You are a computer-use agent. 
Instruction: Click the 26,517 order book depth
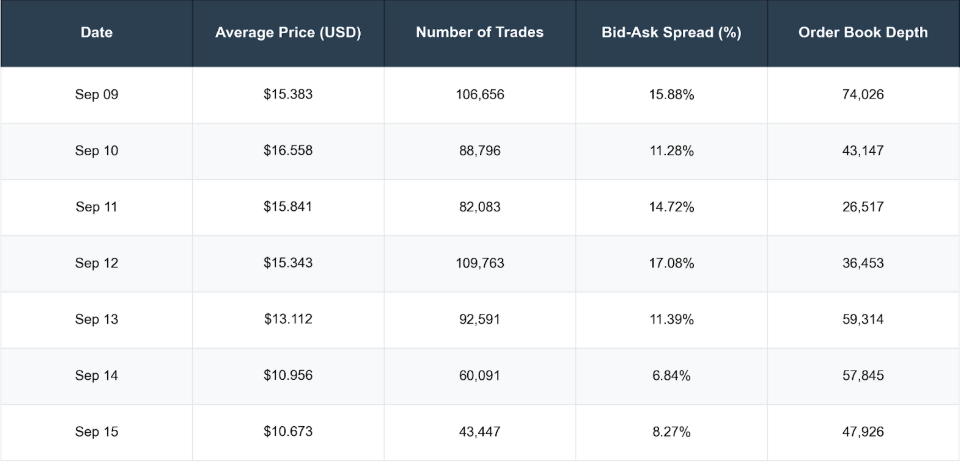pos(863,207)
